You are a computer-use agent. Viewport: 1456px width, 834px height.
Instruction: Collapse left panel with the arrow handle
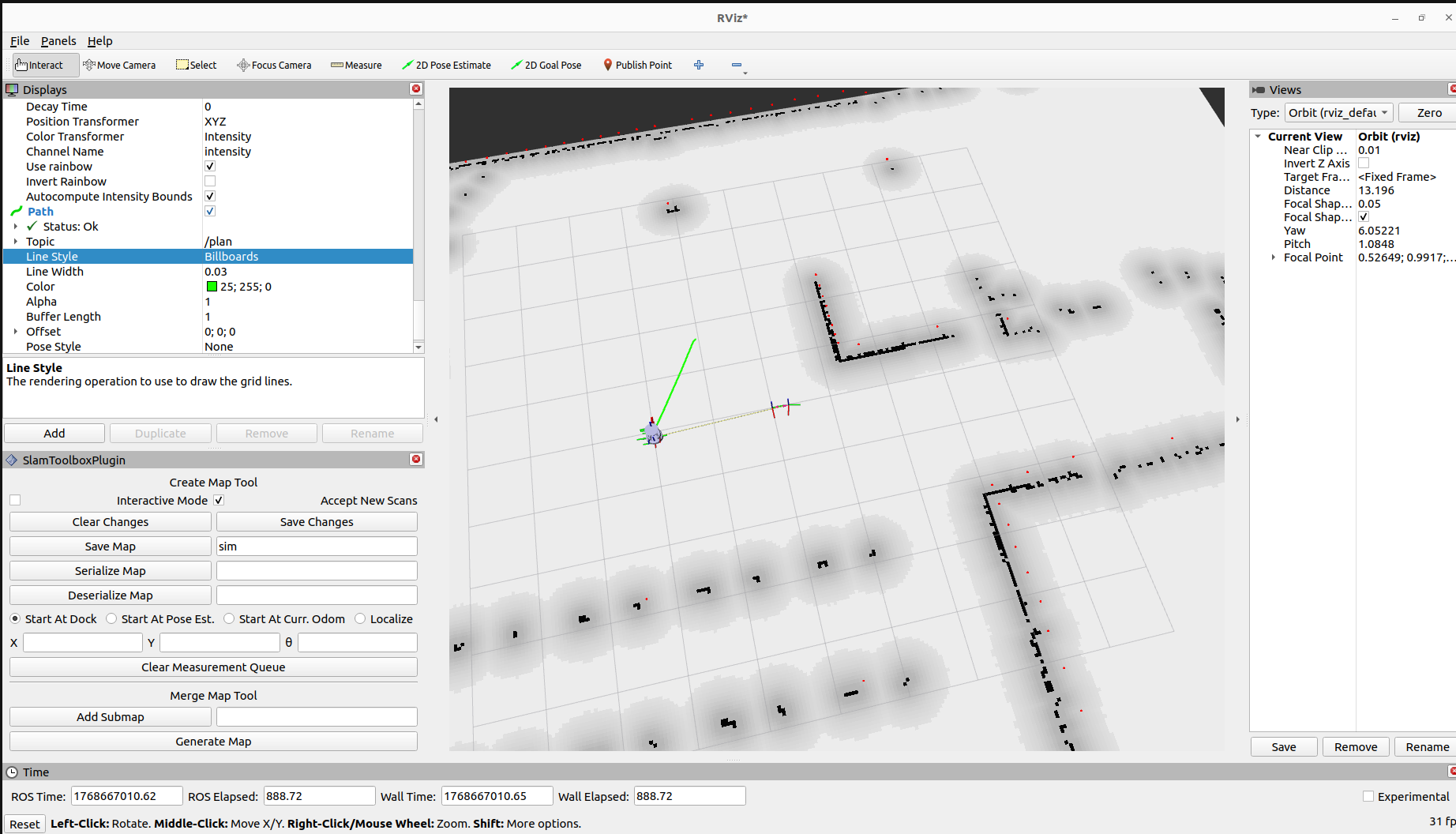tap(436, 419)
